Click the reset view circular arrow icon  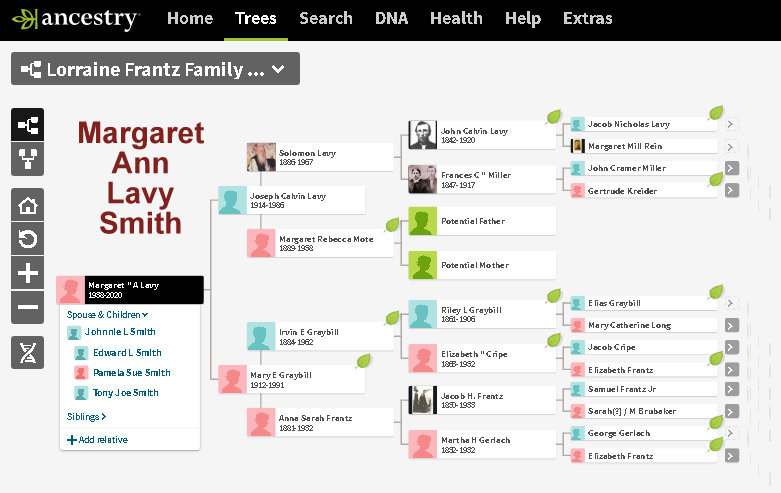pyautogui.click(x=28, y=239)
